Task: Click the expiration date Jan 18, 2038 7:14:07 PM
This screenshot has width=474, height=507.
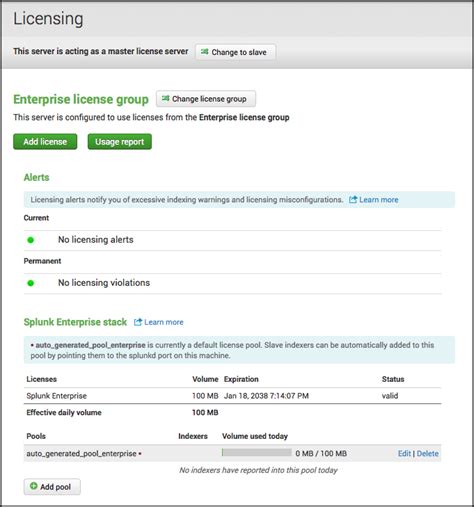Action: click(x=266, y=396)
